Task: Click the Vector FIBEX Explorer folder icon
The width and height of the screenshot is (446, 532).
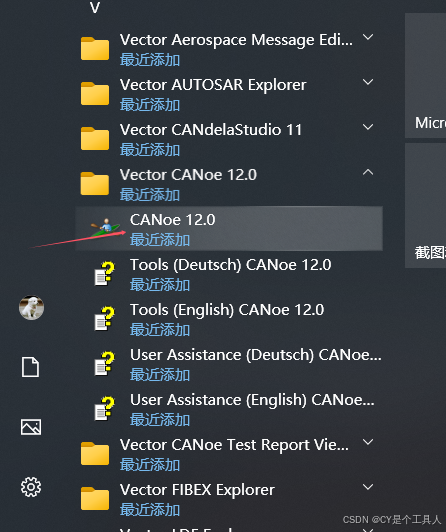Action: (x=95, y=498)
